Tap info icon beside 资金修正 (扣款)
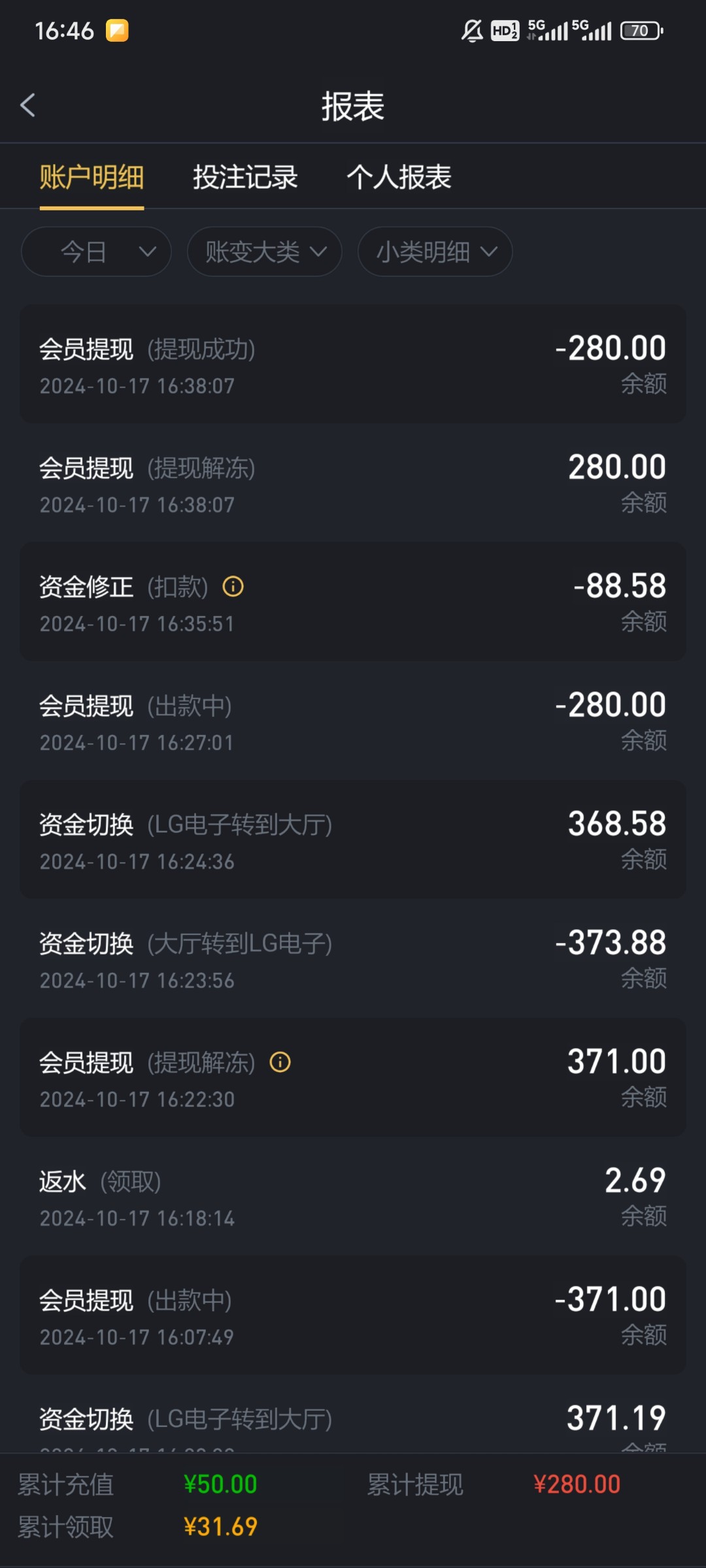 (233, 587)
